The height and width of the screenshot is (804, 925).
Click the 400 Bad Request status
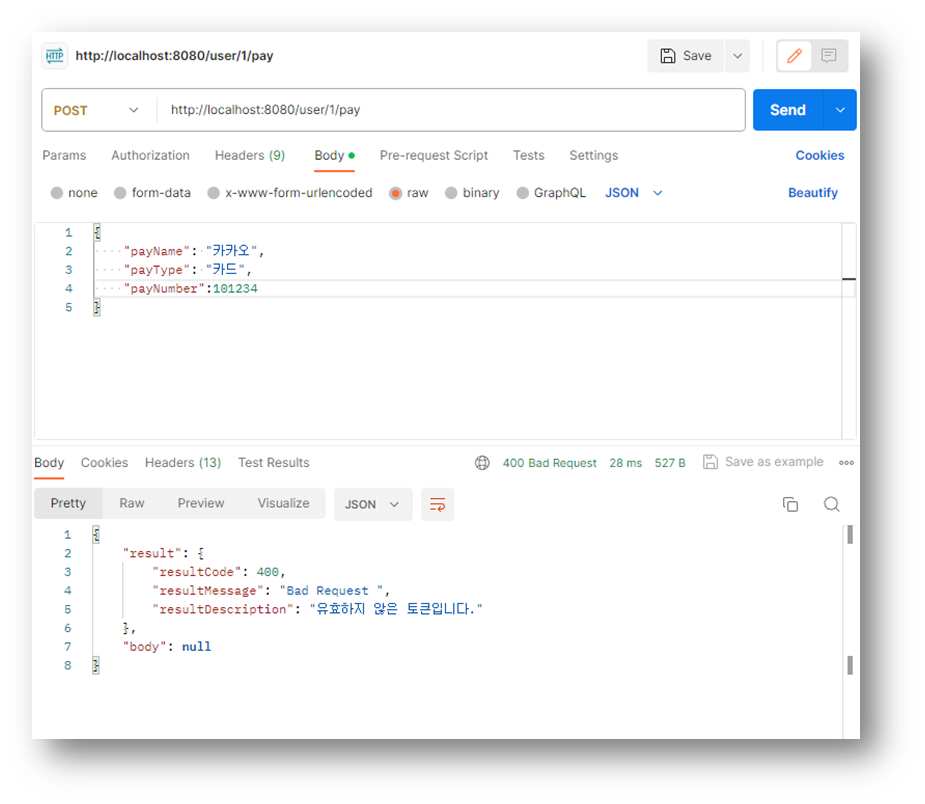[549, 463]
